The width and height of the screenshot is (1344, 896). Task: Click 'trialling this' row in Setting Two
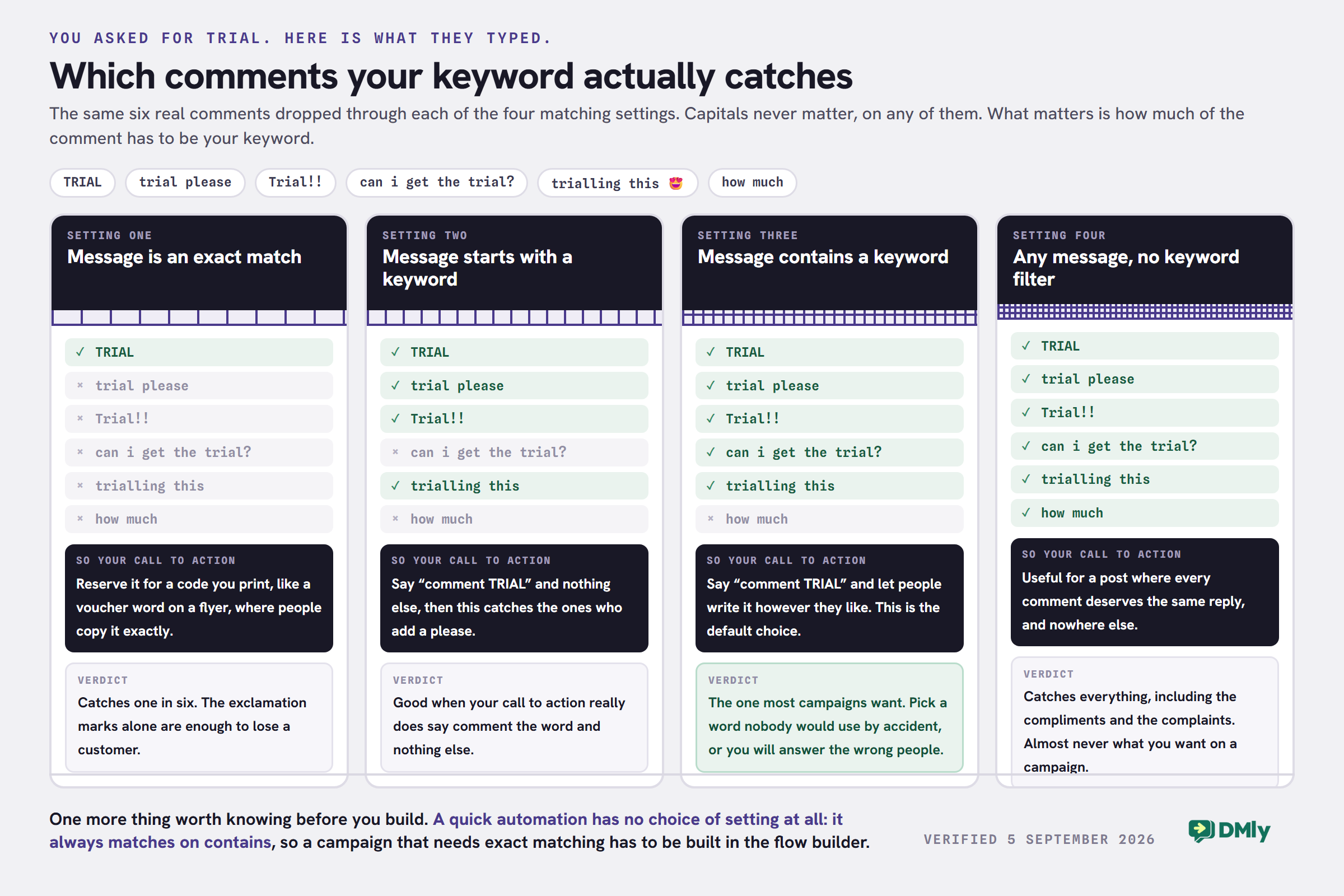[x=514, y=486]
